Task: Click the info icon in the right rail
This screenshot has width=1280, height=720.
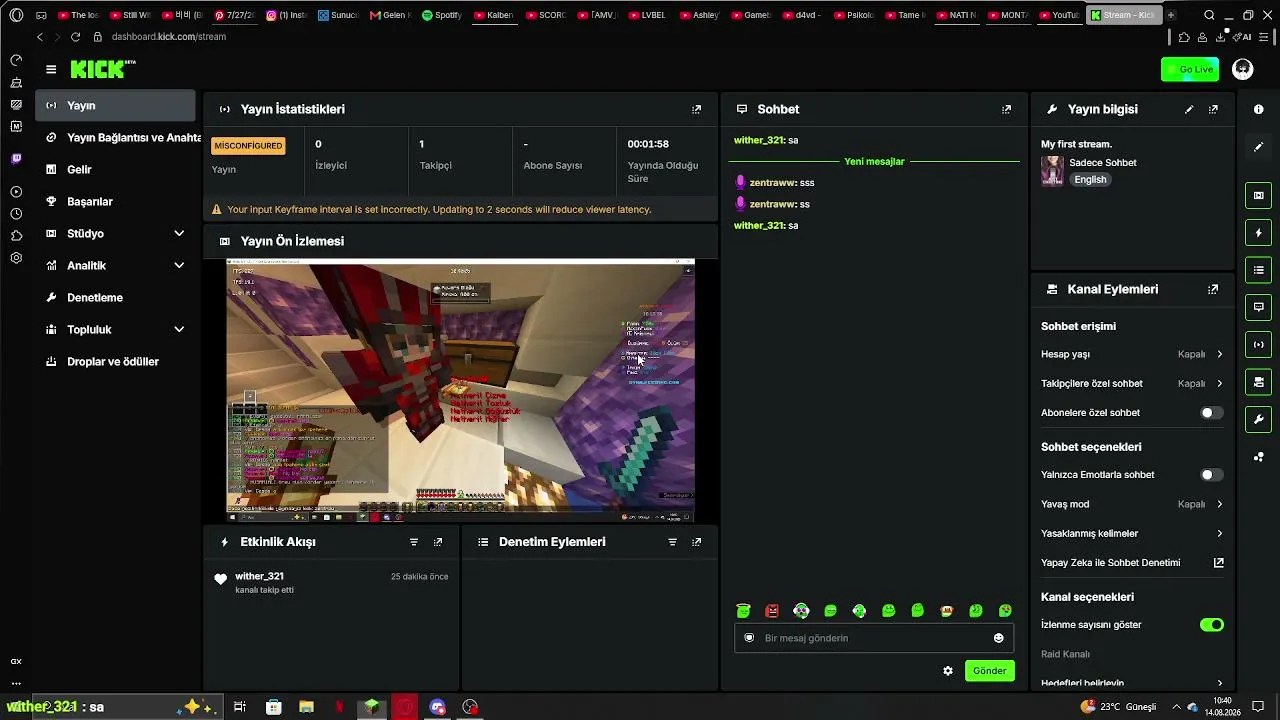Action: [x=1259, y=109]
